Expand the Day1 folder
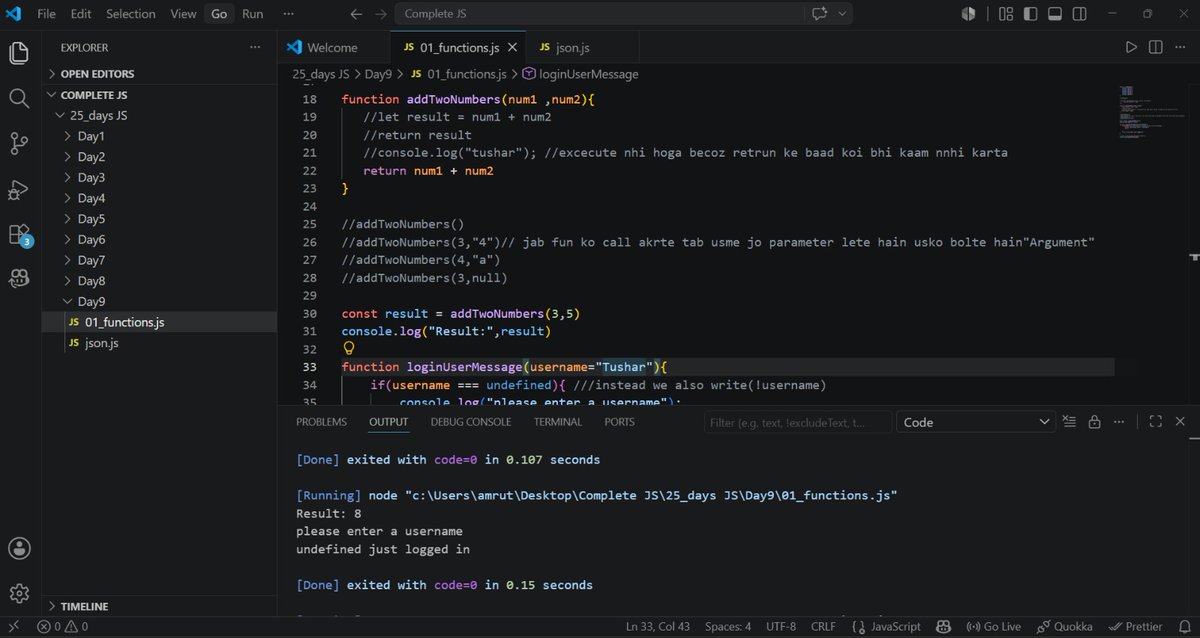 click(160, 136)
